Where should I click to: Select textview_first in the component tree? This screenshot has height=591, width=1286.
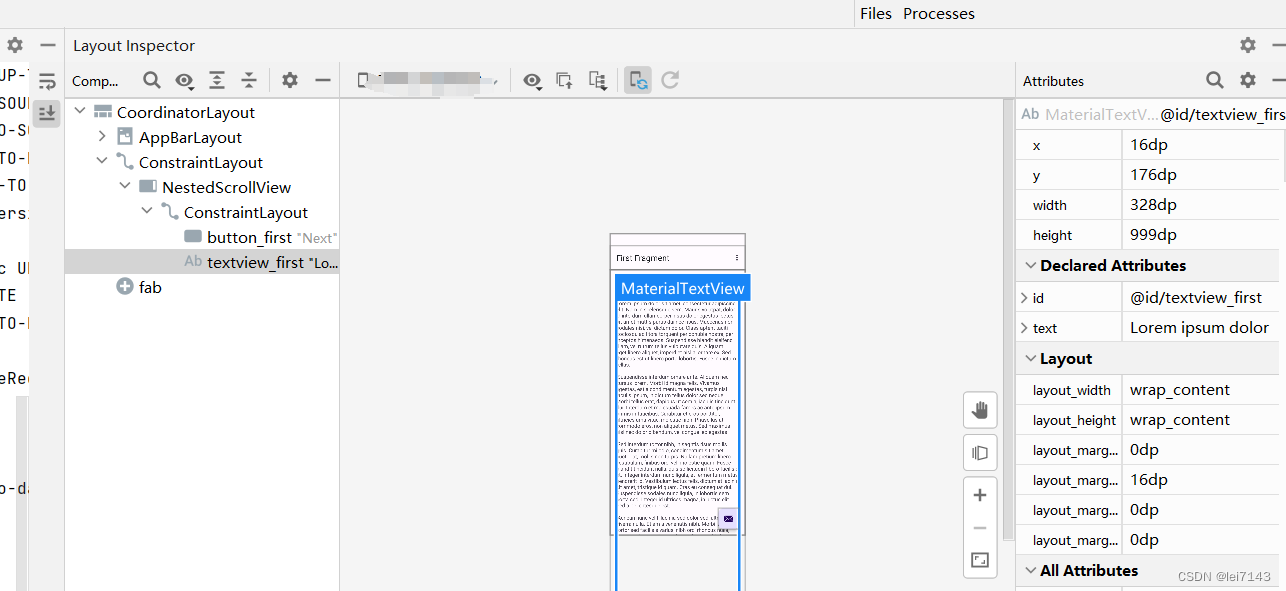click(x=250, y=261)
